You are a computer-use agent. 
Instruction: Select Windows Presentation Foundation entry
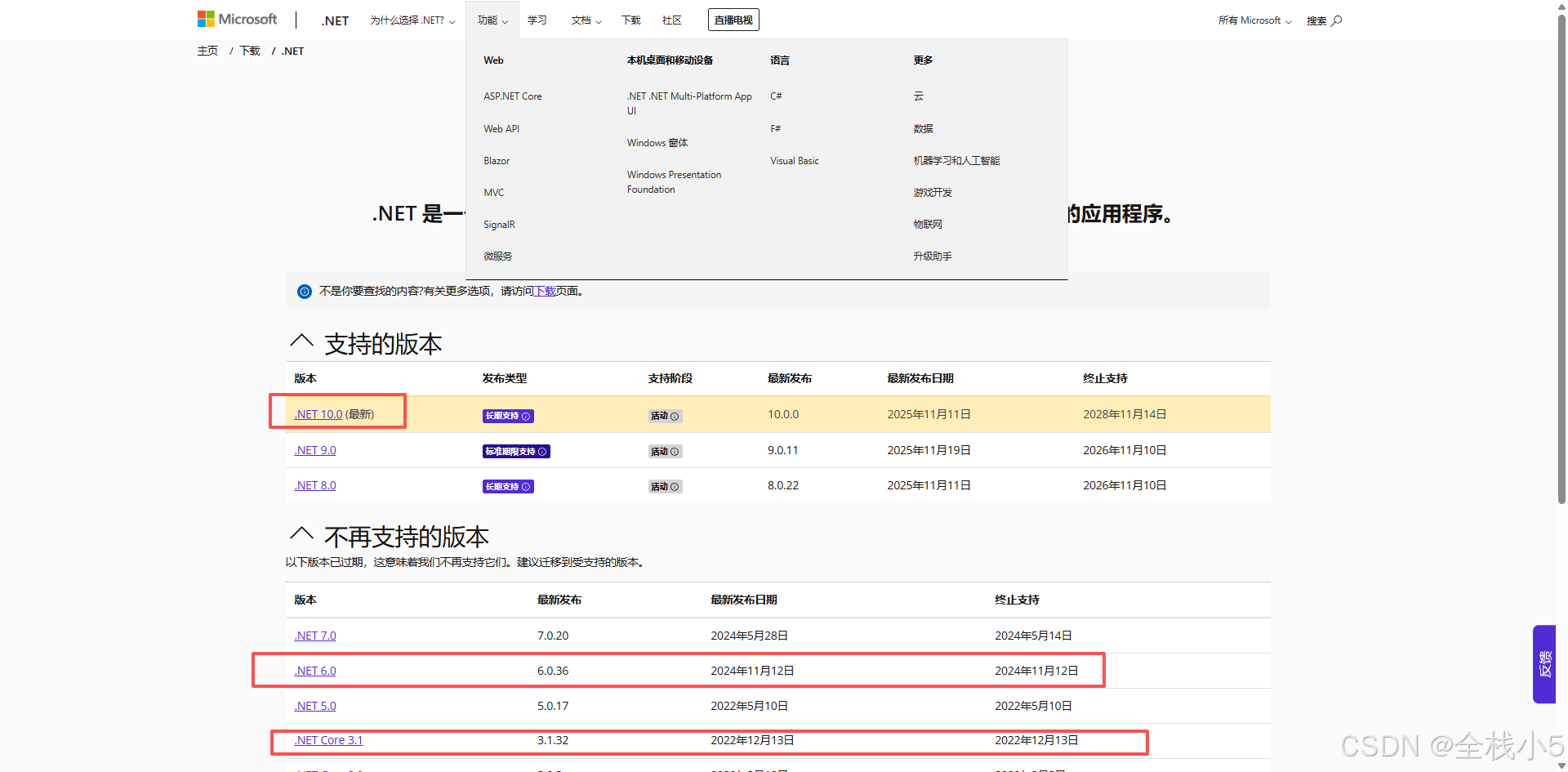(675, 182)
